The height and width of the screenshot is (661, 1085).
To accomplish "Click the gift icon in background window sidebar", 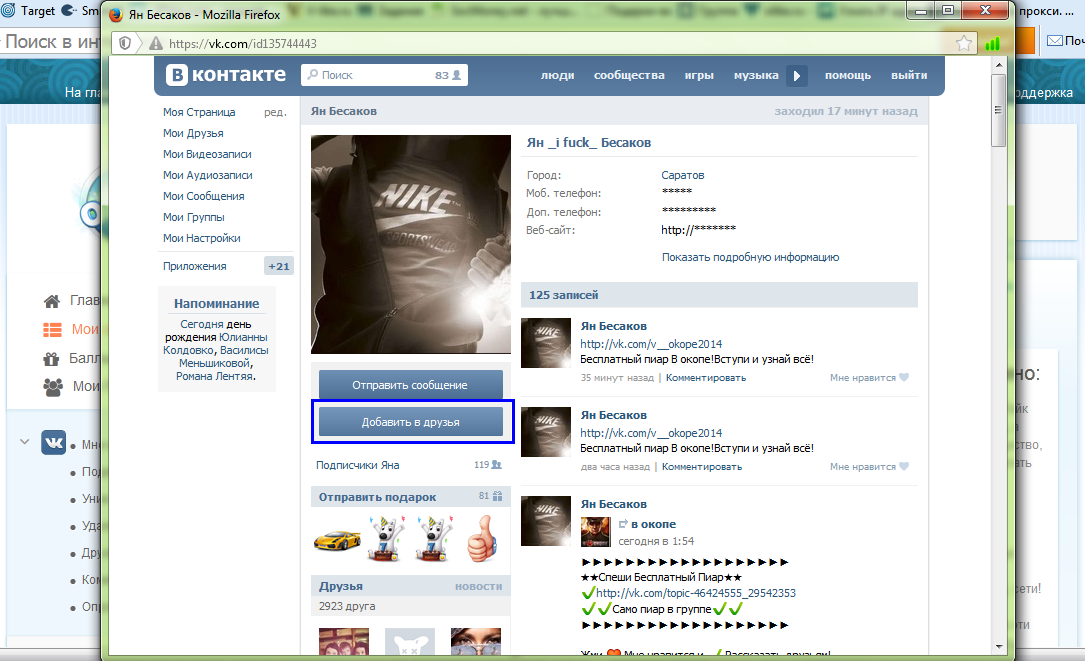I will [x=51, y=359].
